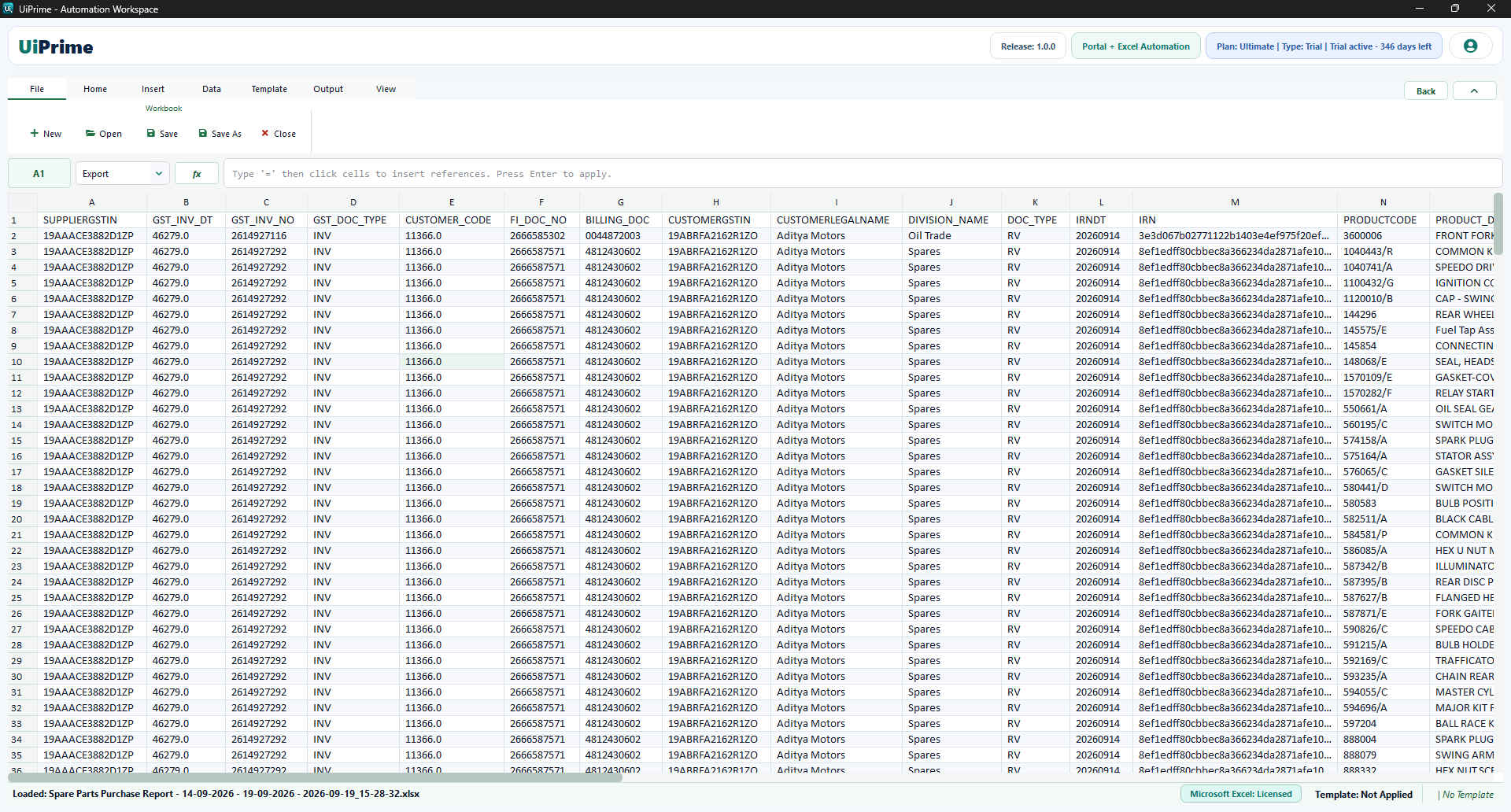Switch to the Home tab

(x=95, y=89)
